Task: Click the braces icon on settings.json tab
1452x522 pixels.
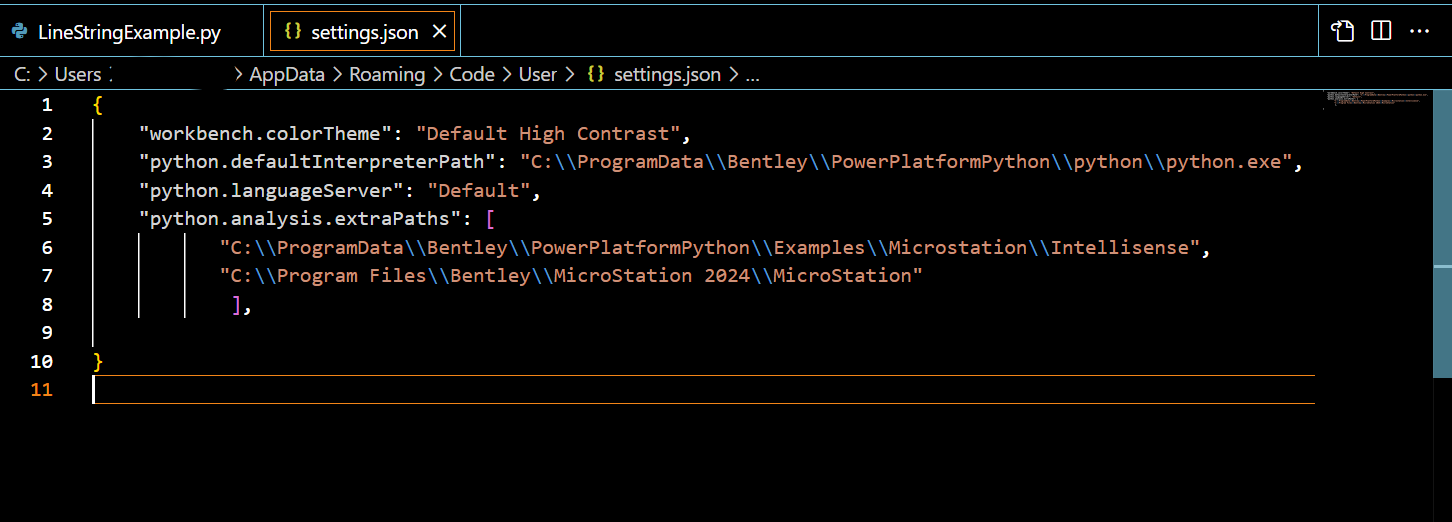Action: pos(293,32)
